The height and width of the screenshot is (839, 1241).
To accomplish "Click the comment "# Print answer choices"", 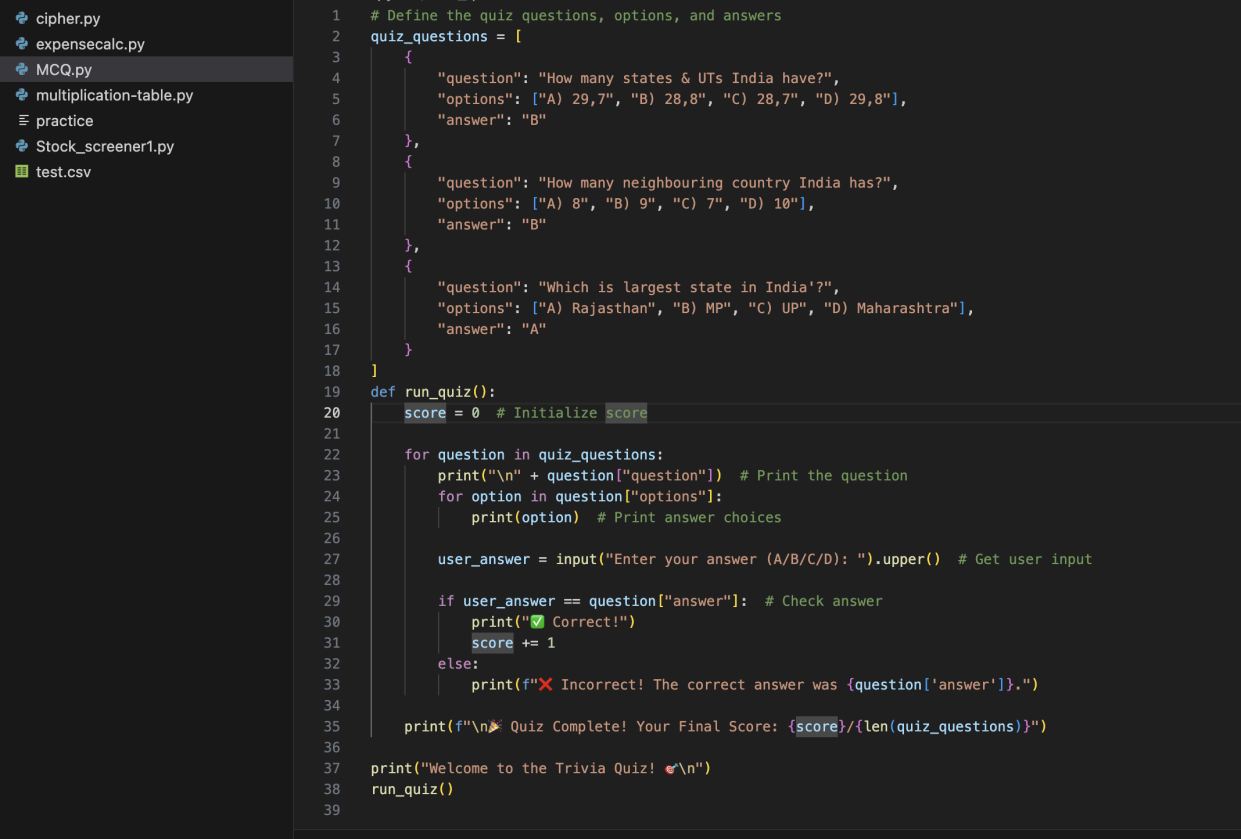I will point(689,517).
